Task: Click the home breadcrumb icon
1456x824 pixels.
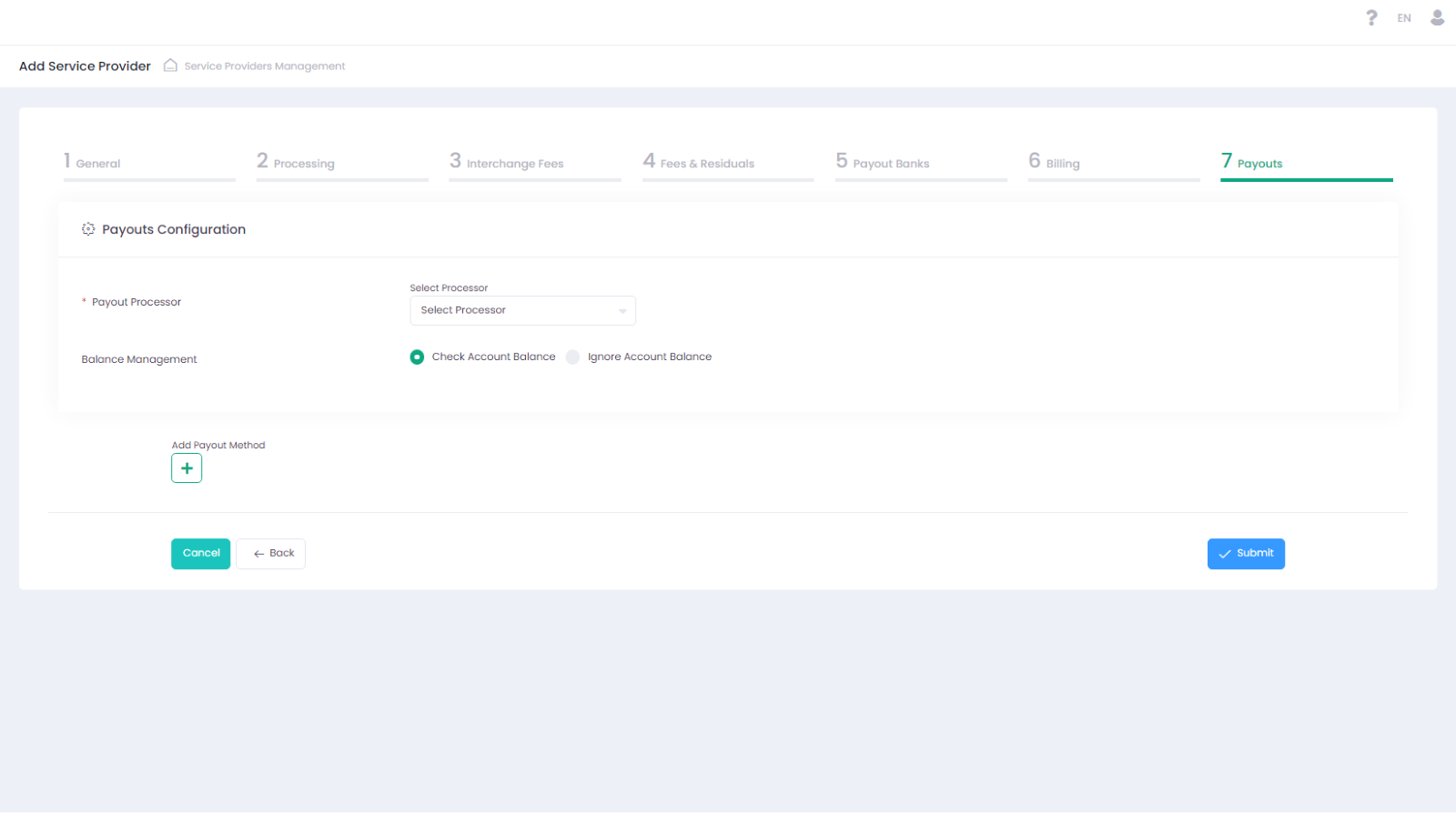Action: pyautogui.click(x=170, y=65)
